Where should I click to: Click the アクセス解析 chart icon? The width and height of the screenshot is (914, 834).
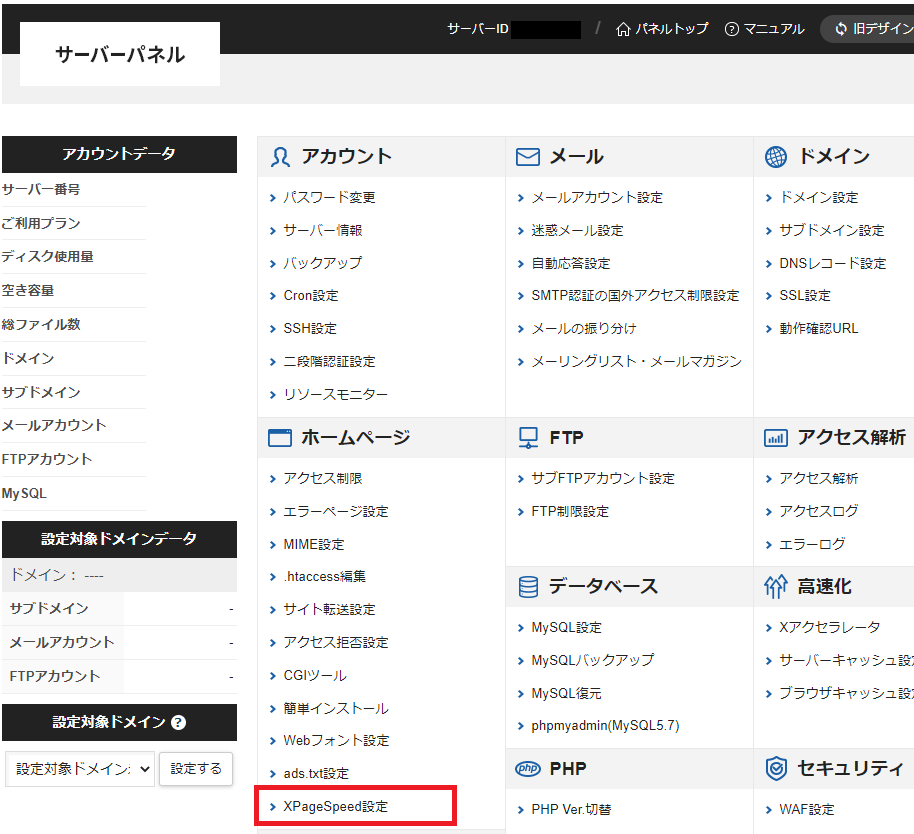pyautogui.click(x=777, y=437)
